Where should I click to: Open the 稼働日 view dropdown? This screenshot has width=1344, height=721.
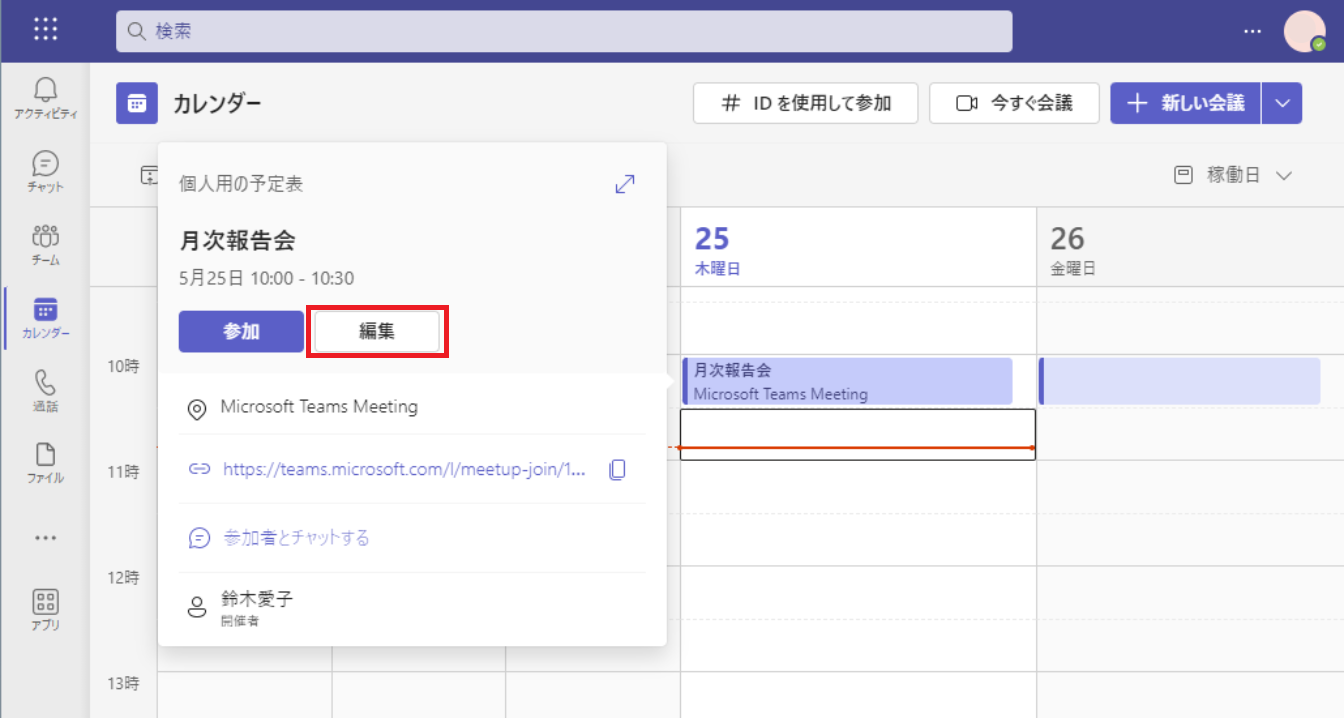1233,176
